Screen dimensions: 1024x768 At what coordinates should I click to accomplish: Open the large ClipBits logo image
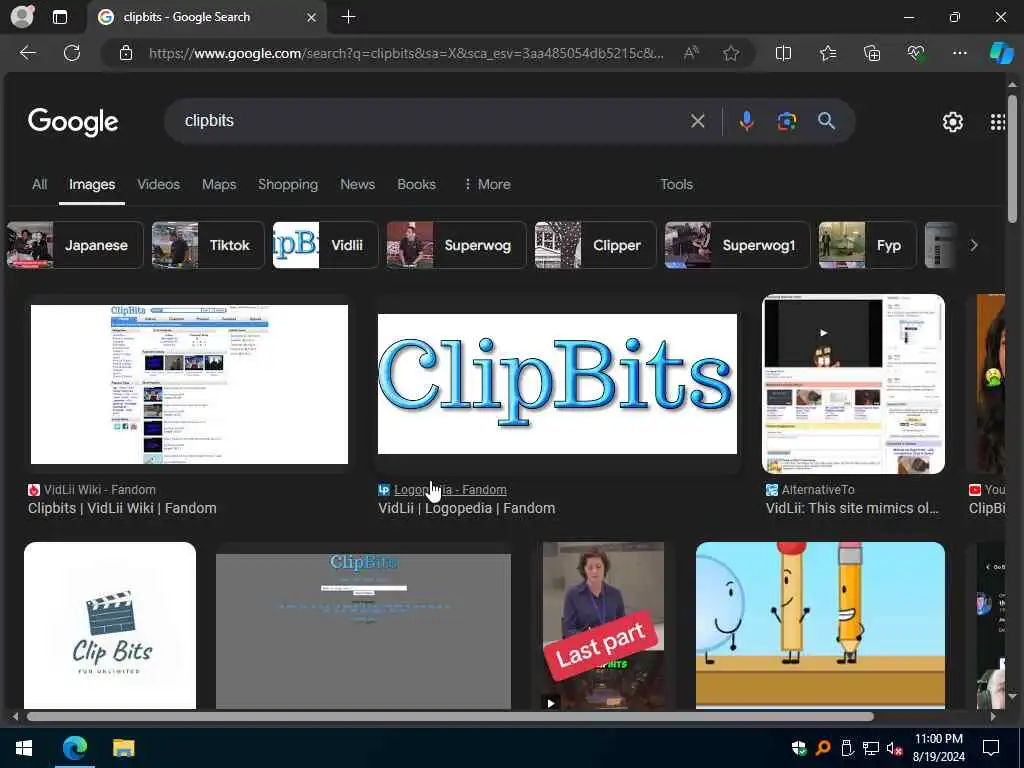557,384
